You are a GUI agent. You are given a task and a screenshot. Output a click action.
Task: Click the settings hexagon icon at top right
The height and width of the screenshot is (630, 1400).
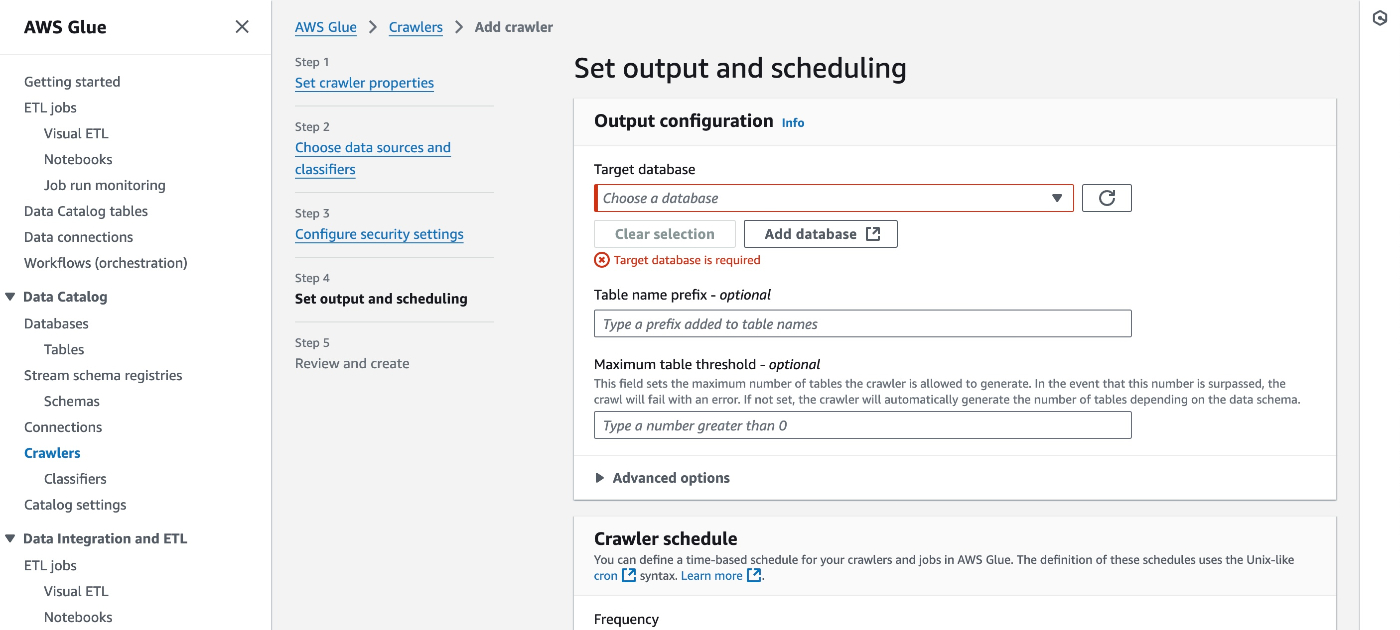coord(1380,20)
